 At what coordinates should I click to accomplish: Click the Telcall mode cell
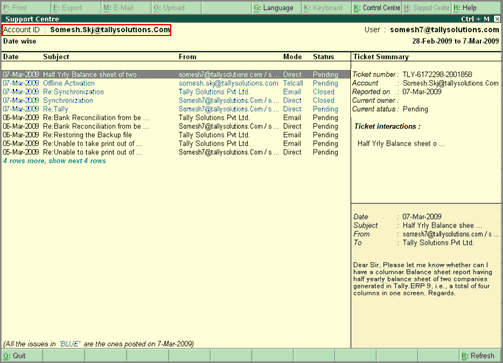293,83
